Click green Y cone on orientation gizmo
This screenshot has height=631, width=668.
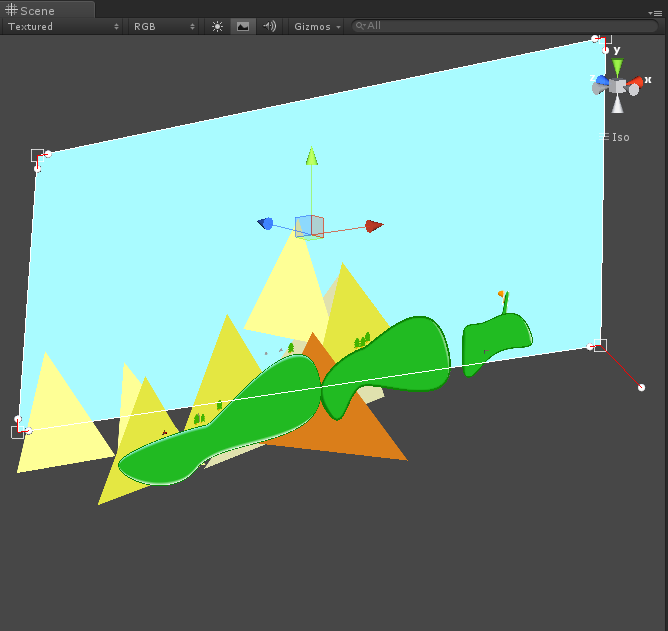coord(617,67)
